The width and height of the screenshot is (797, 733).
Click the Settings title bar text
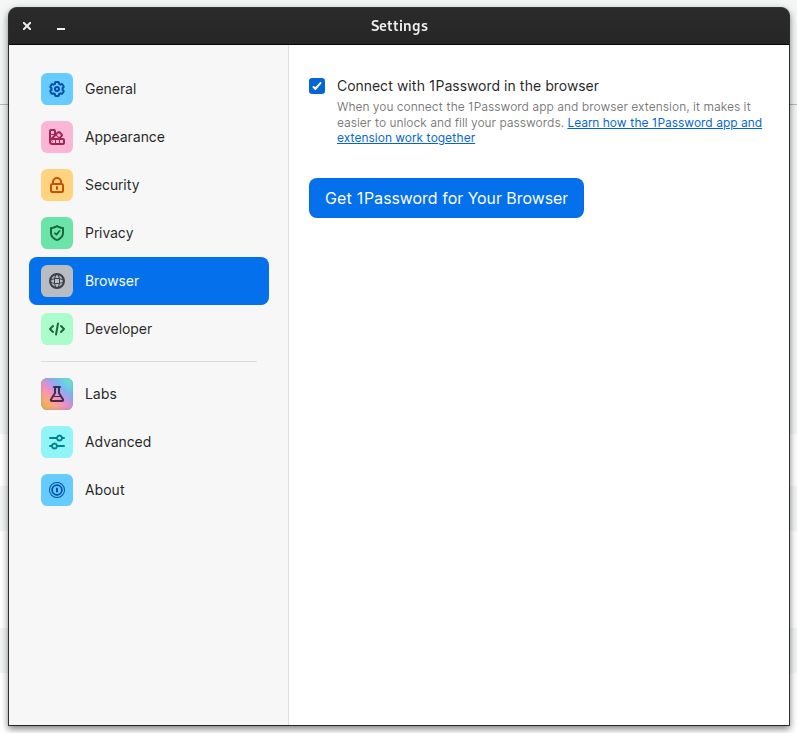(x=399, y=26)
